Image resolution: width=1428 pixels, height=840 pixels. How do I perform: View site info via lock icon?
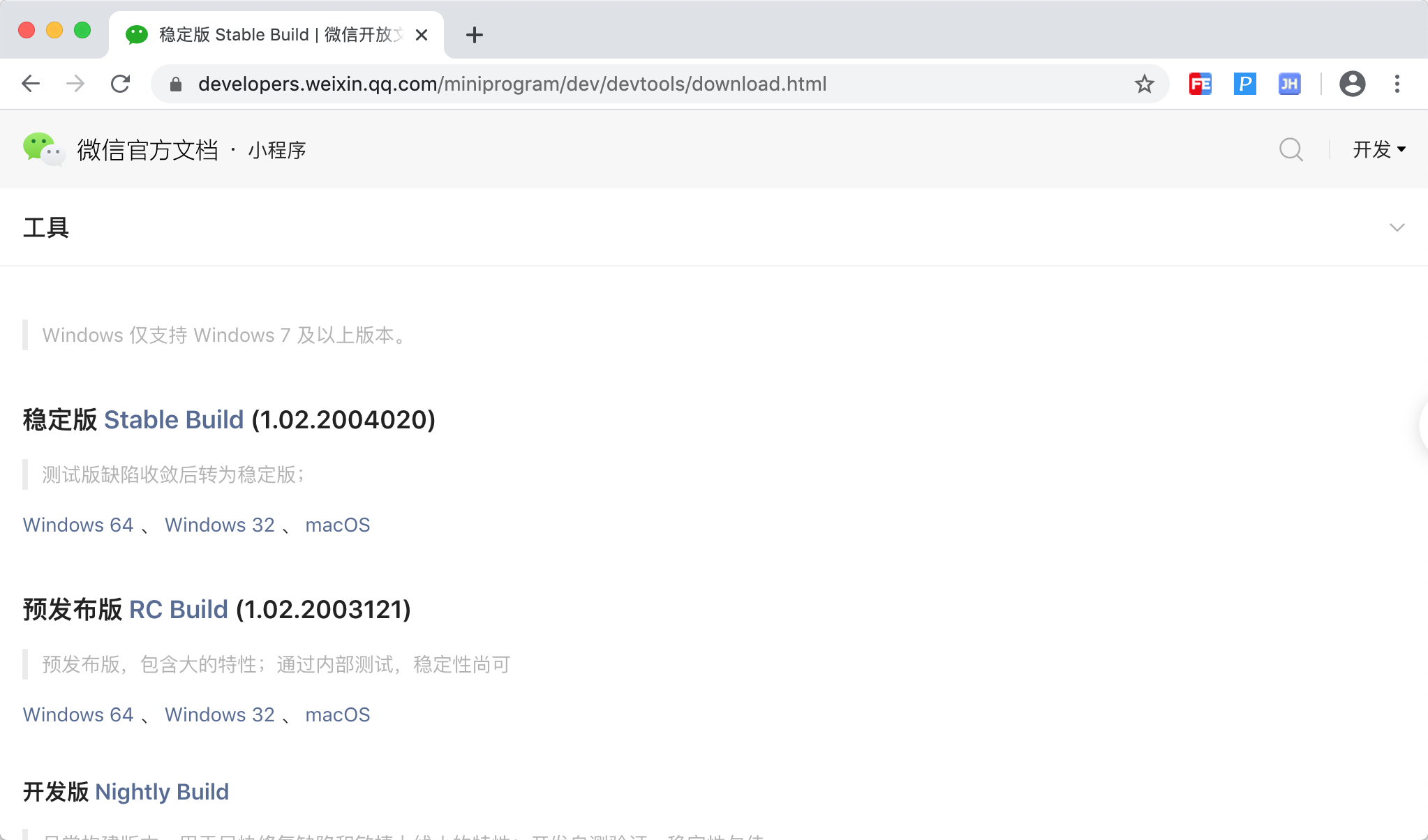pyautogui.click(x=176, y=84)
